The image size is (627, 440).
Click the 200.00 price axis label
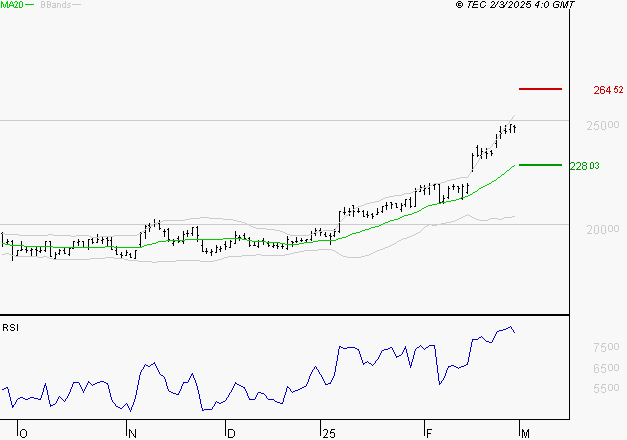[x=603, y=229]
